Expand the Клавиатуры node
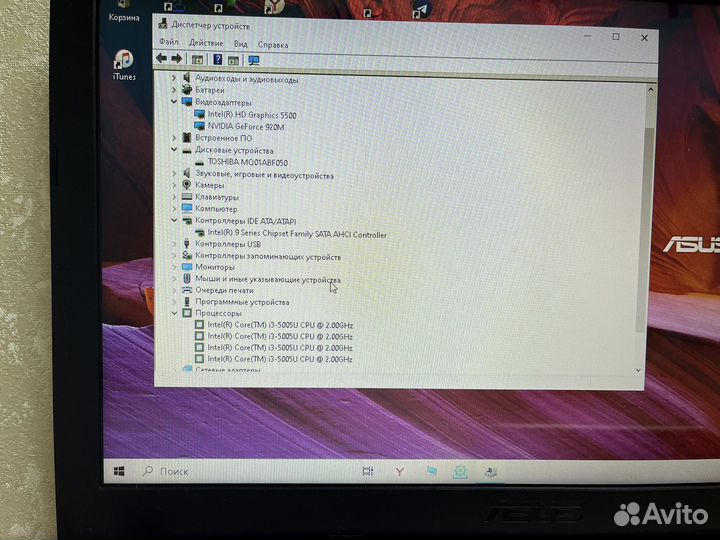 coord(174,197)
